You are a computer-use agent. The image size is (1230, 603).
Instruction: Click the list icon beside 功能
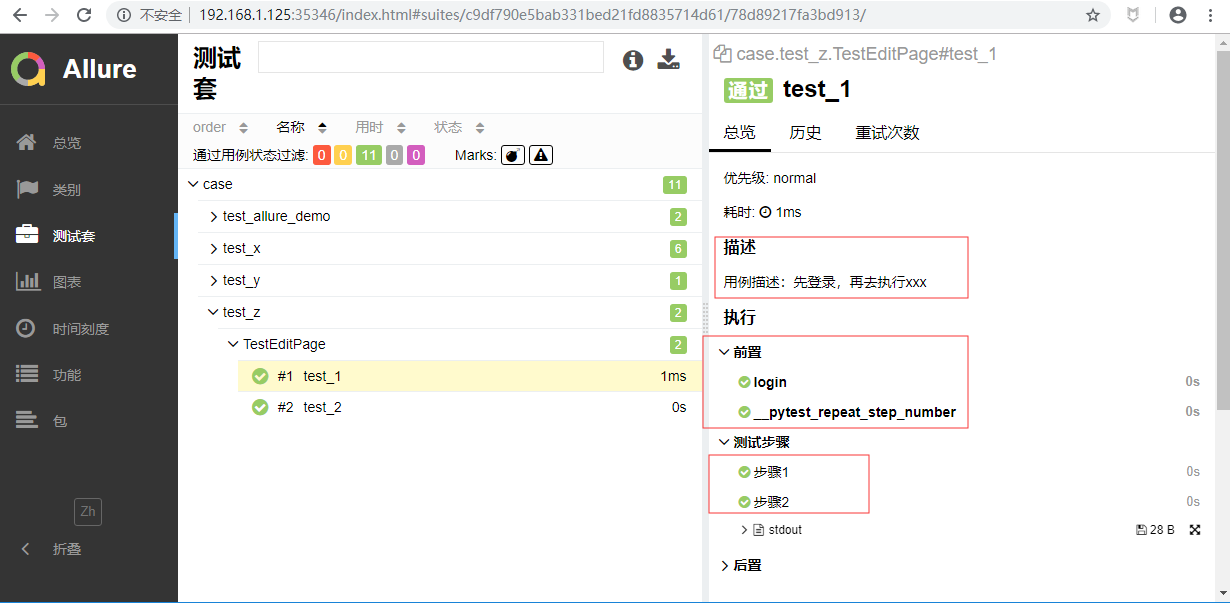coord(28,374)
